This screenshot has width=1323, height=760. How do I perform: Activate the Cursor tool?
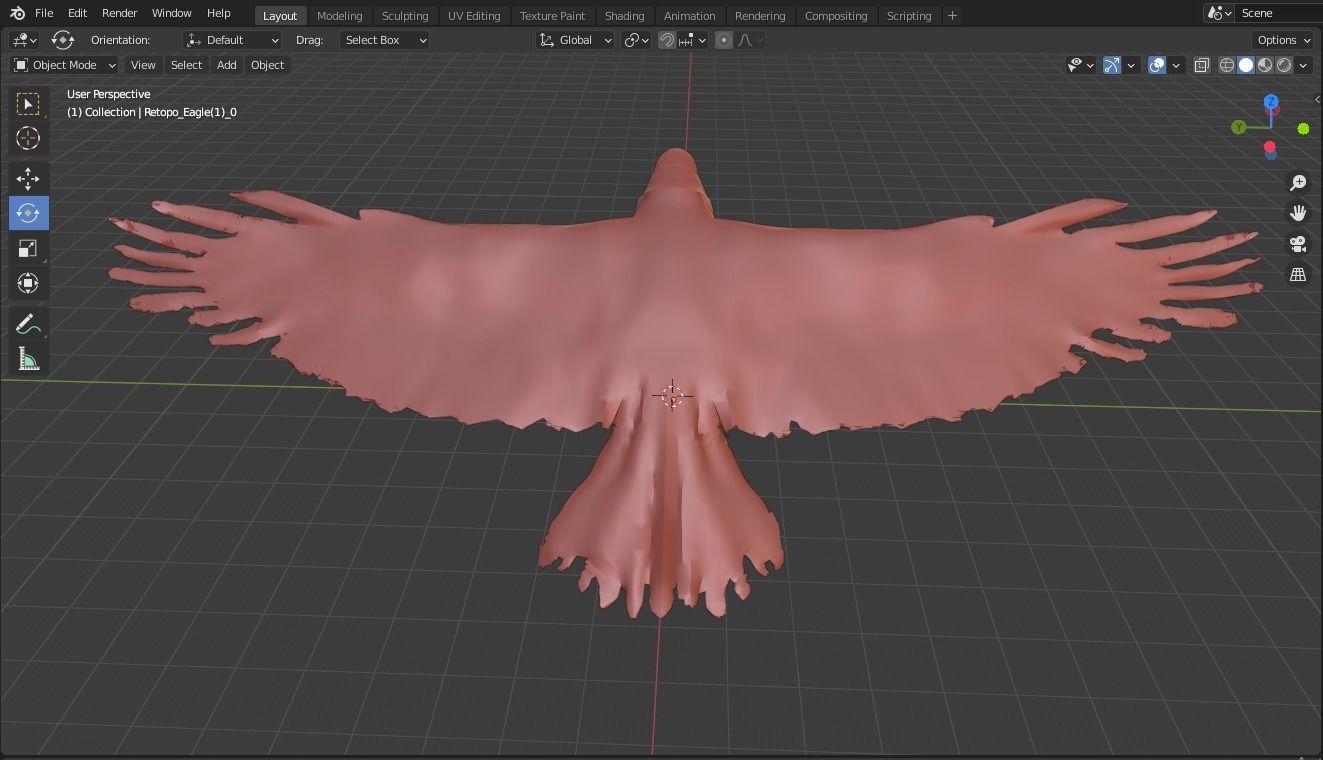point(28,138)
